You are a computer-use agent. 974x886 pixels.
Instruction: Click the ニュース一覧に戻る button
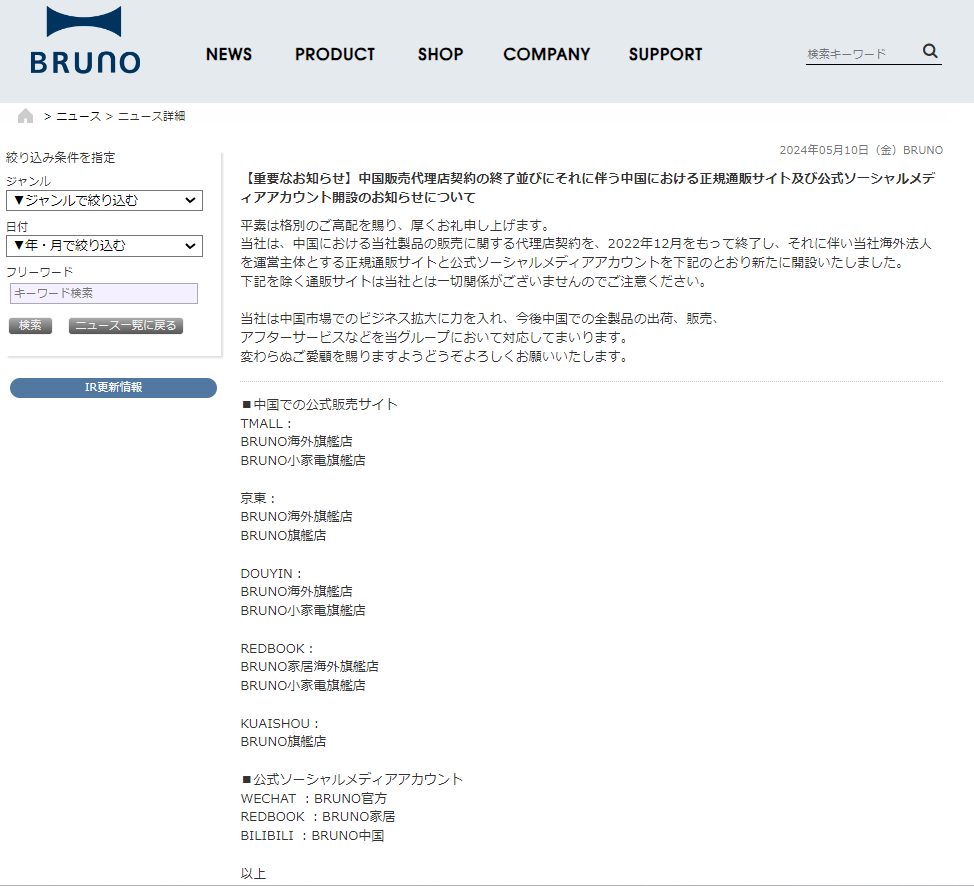126,326
